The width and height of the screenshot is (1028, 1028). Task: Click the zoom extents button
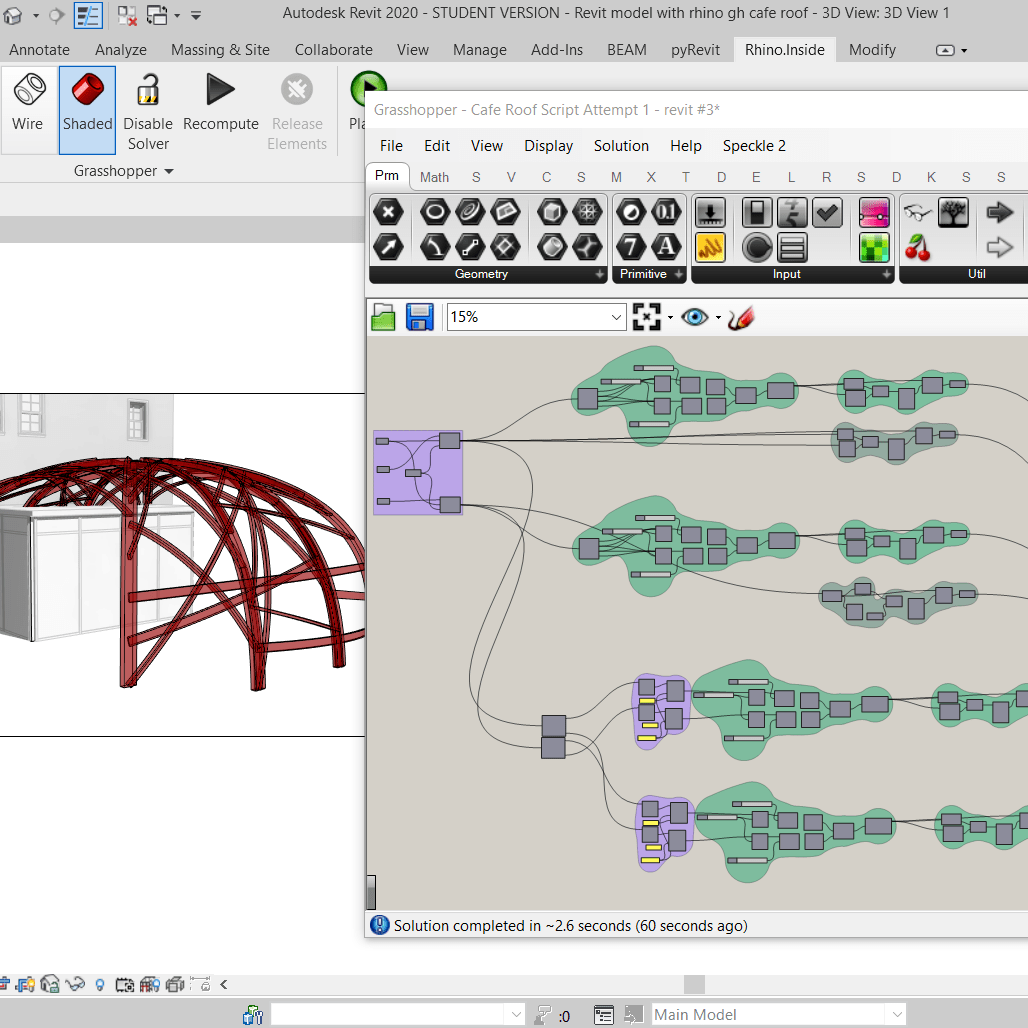click(x=647, y=317)
